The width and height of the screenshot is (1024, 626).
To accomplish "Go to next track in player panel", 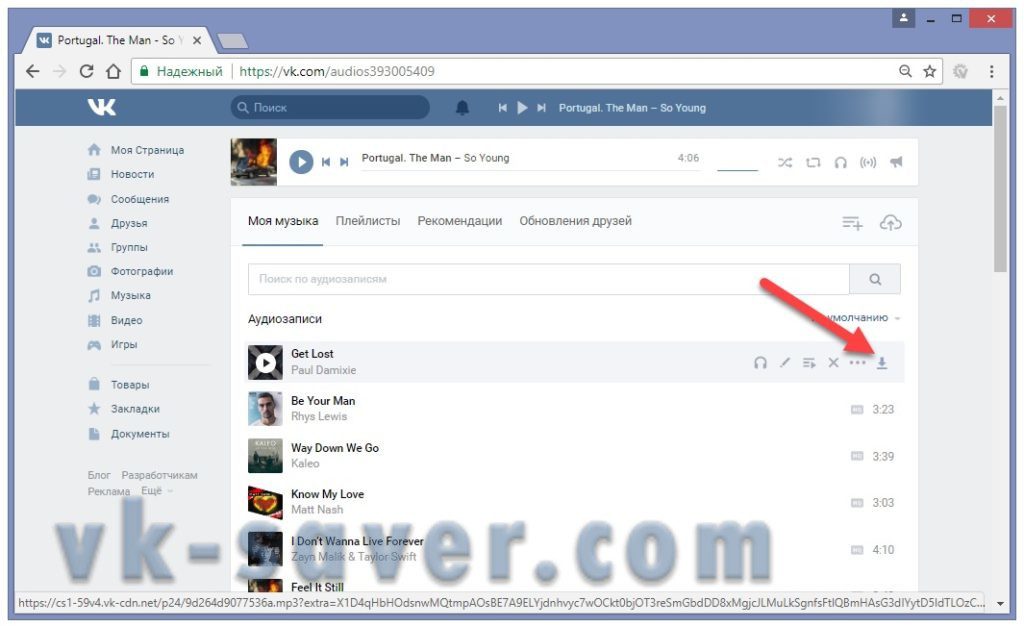I will [344, 162].
